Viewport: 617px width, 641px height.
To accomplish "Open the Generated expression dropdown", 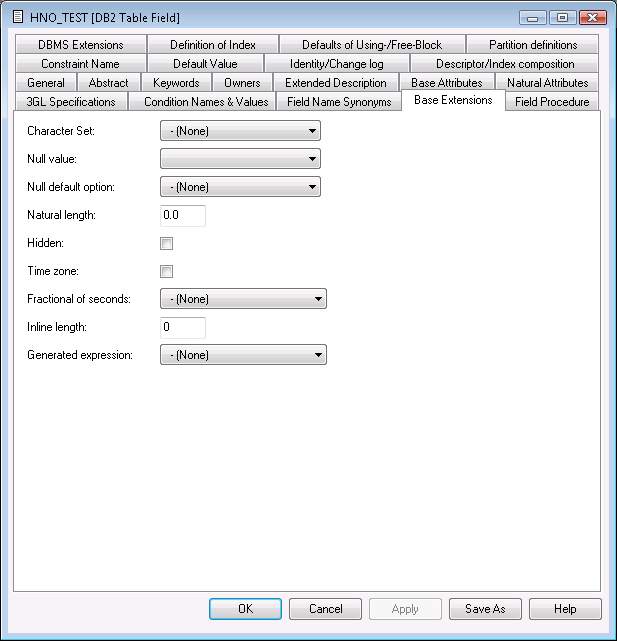I will tap(243, 355).
